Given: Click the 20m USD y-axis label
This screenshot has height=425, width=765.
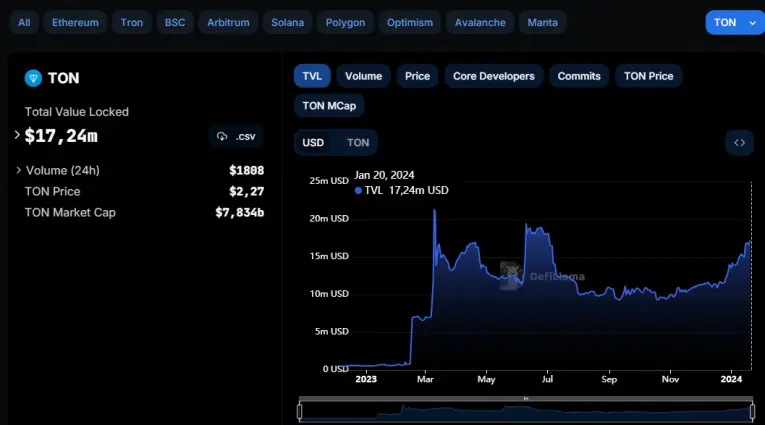Looking at the screenshot, I should [329, 219].
